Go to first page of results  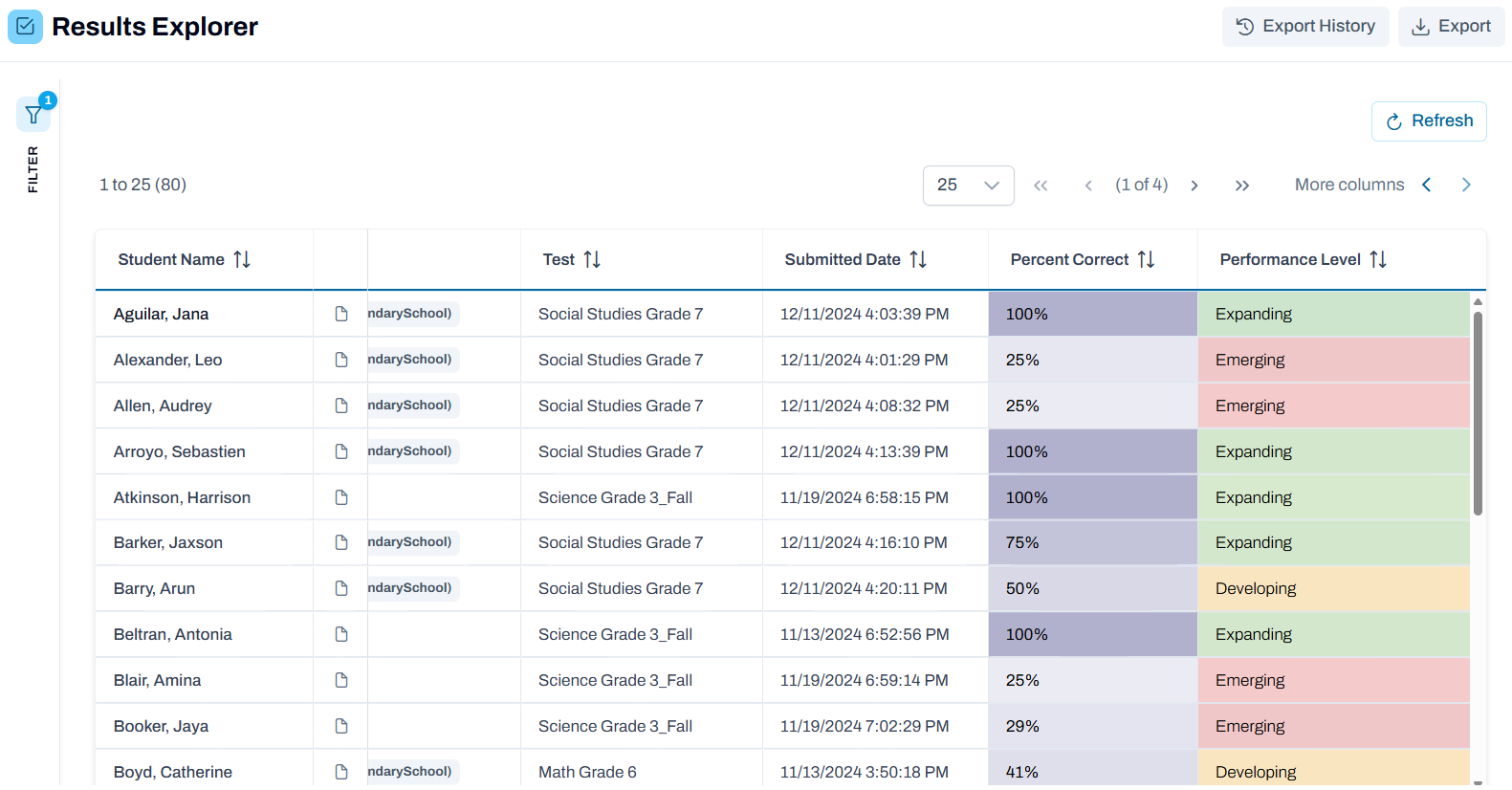pos(1041,186)
